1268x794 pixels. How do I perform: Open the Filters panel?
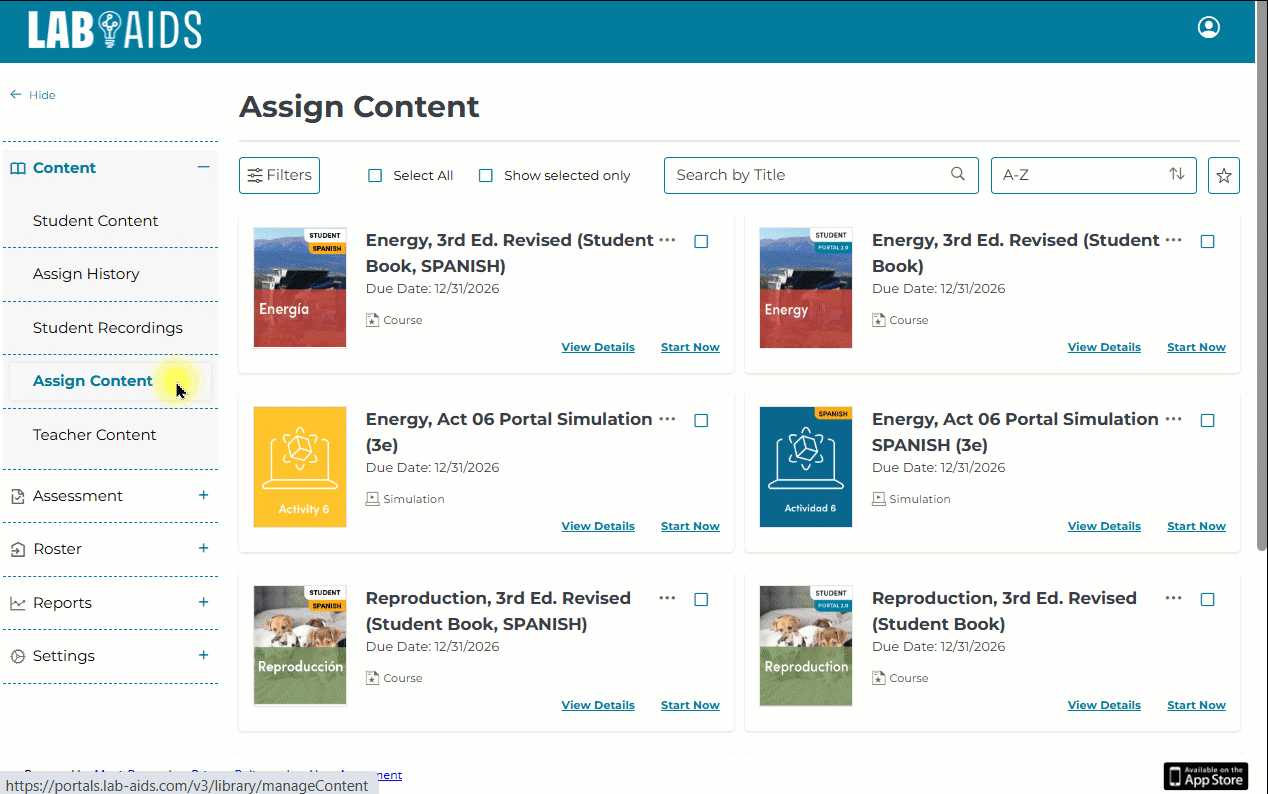pyautogui.click(x=279, y=175)
